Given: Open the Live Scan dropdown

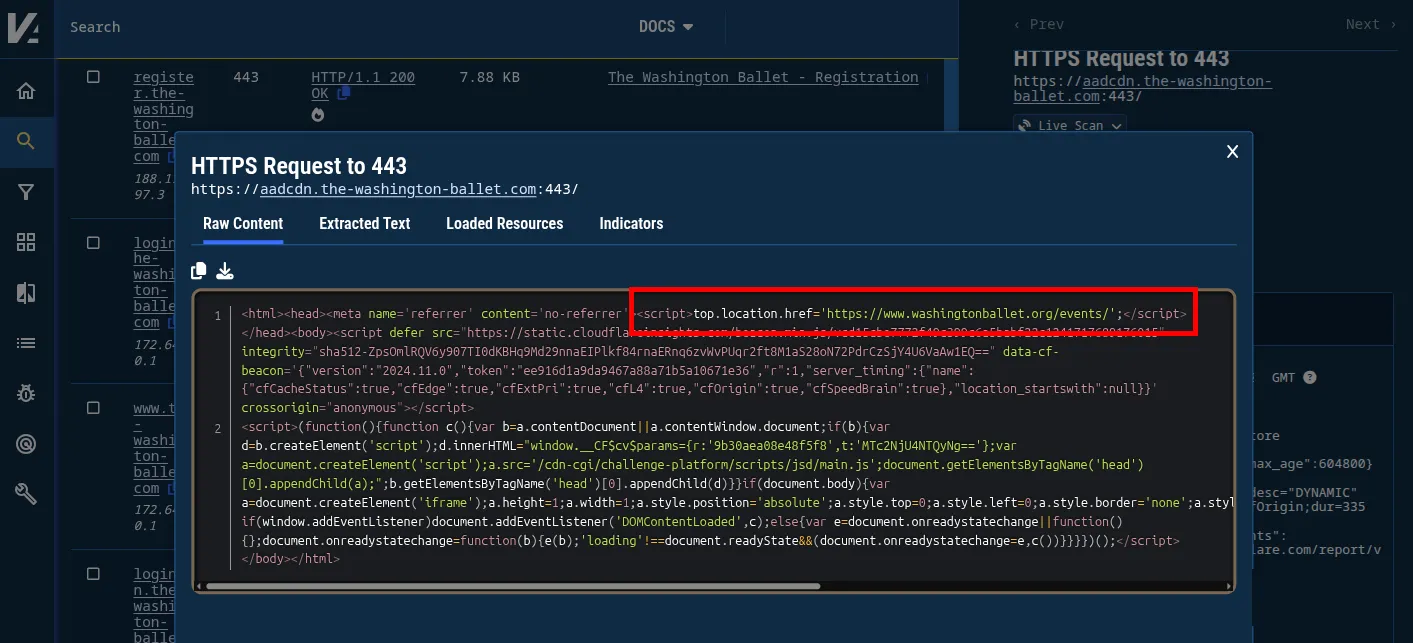Looking at the screenshot, I should click(x=1069, y=125).
